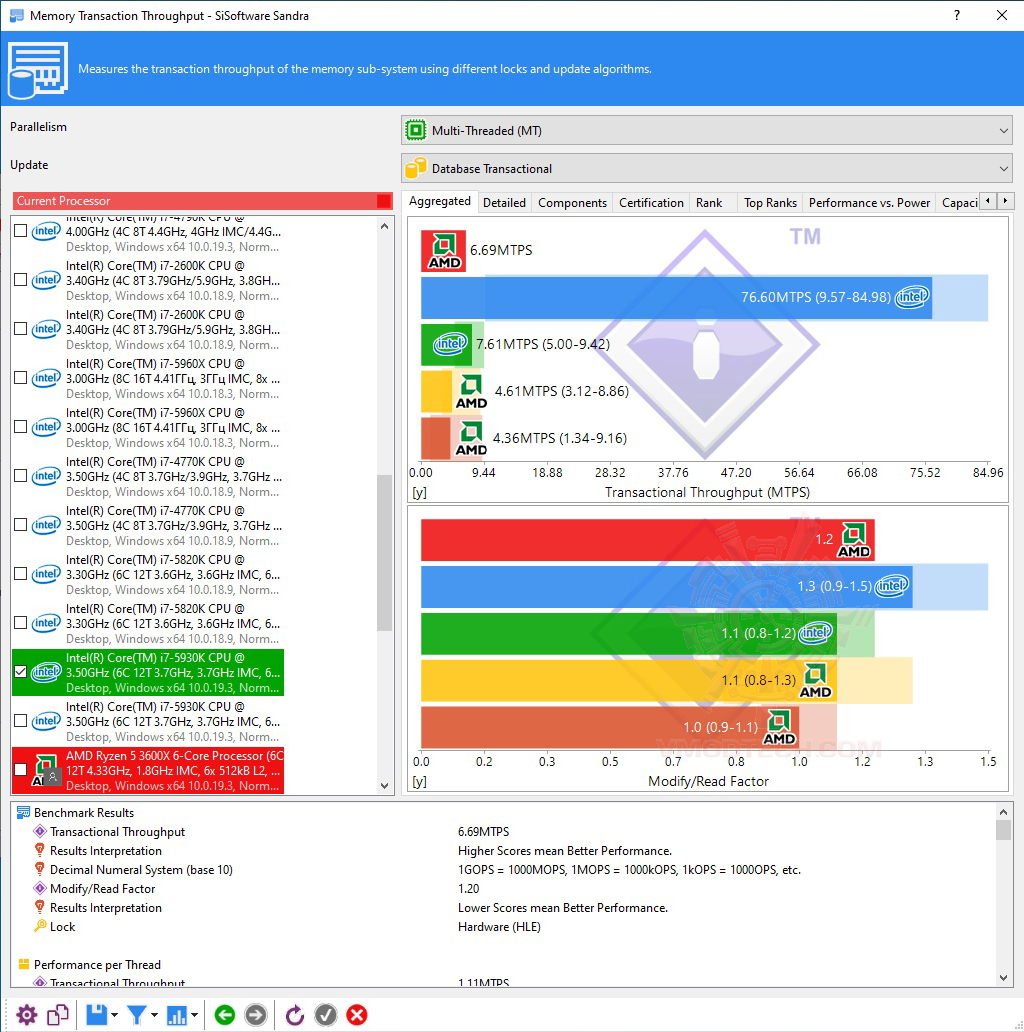Click the red cancel X icon
Image resolution: width=1024 pixels, height=1032 pixels.
357,1015
